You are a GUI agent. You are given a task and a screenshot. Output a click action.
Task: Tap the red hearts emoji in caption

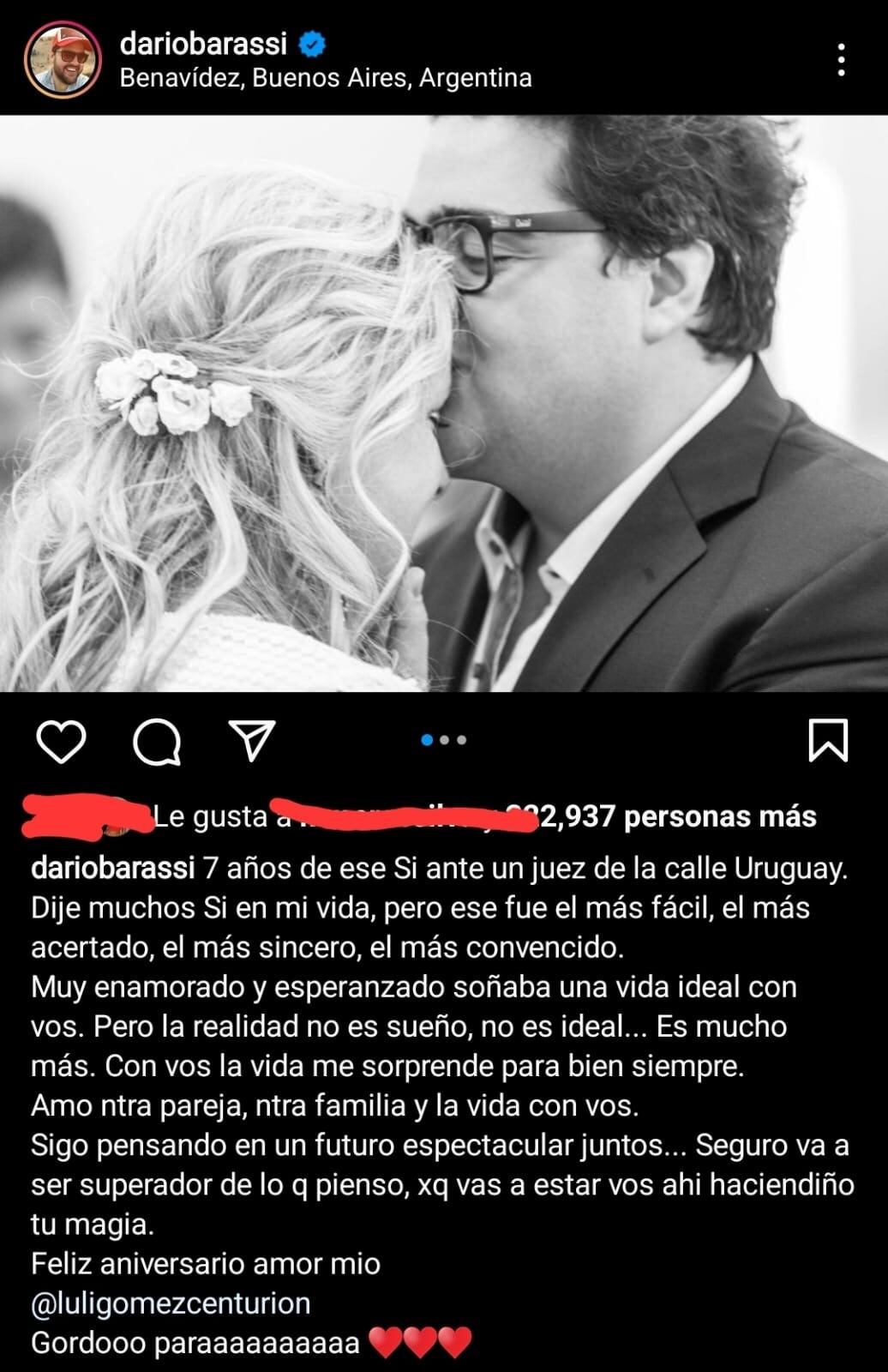point(420,1342)
